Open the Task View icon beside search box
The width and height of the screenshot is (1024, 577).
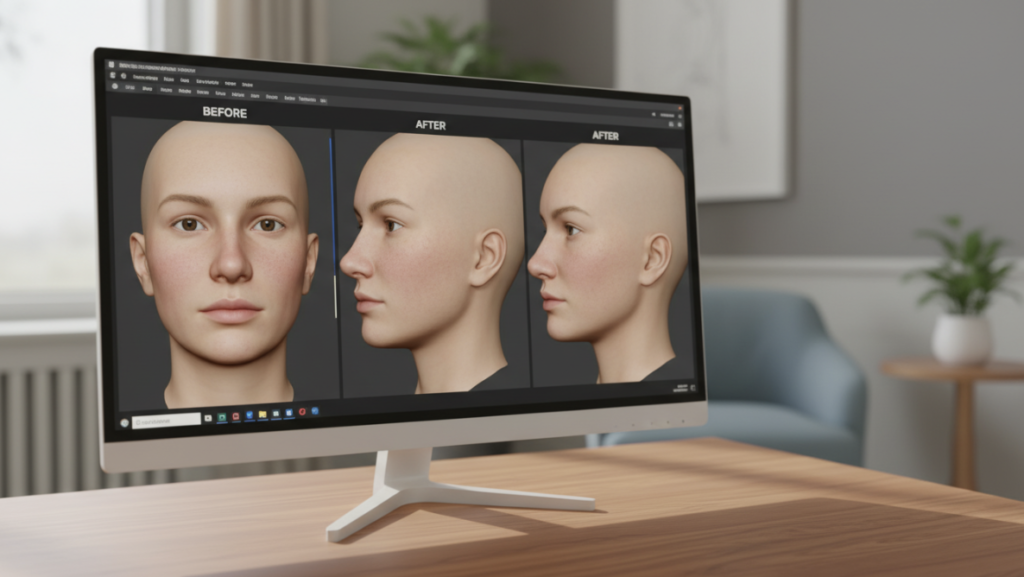(x=208, y=418)
